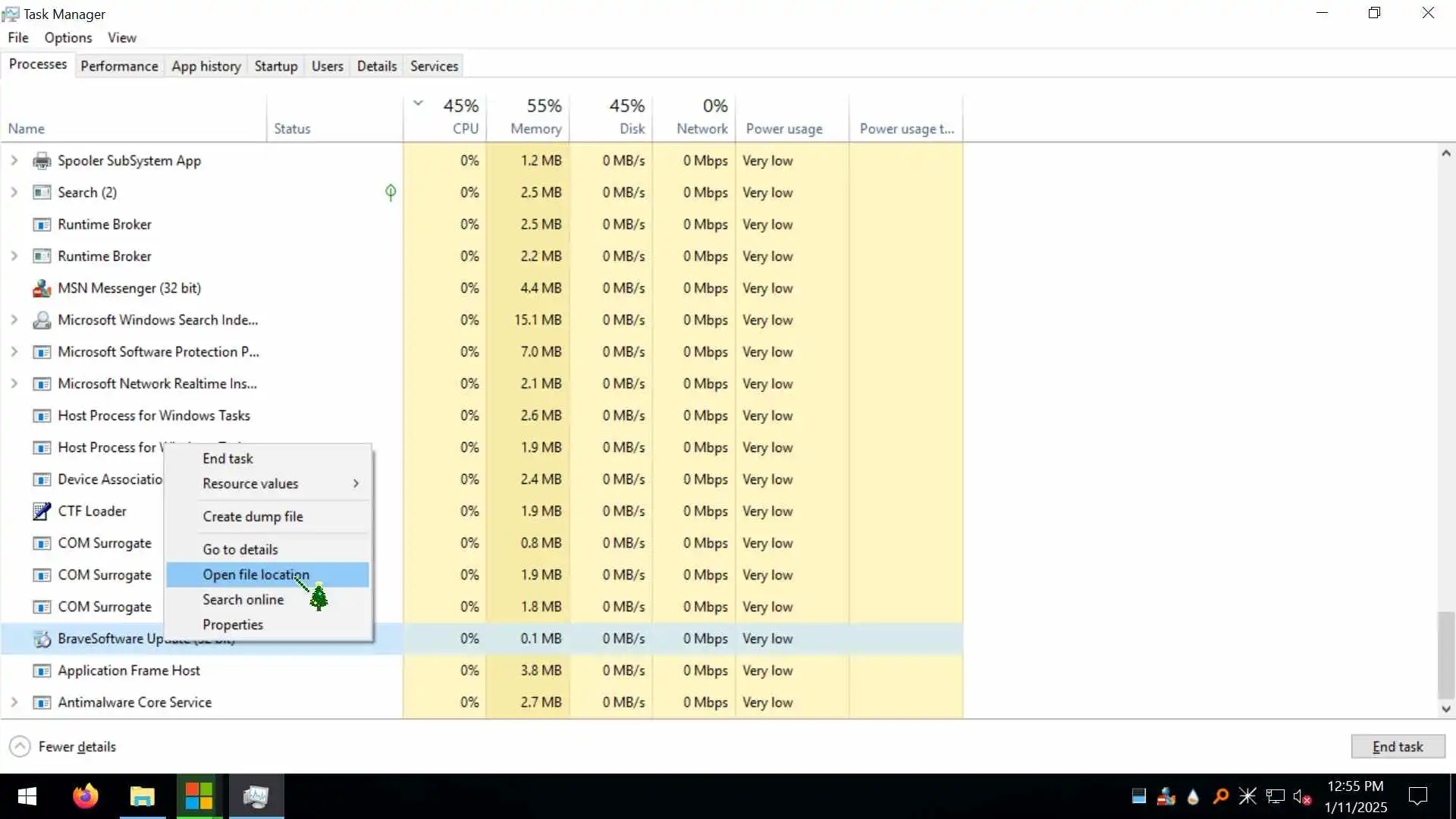Expand the Microsoft Software Protection Platform row
The height and width of the screenshot is (819, 1456).
pos(14,352)
